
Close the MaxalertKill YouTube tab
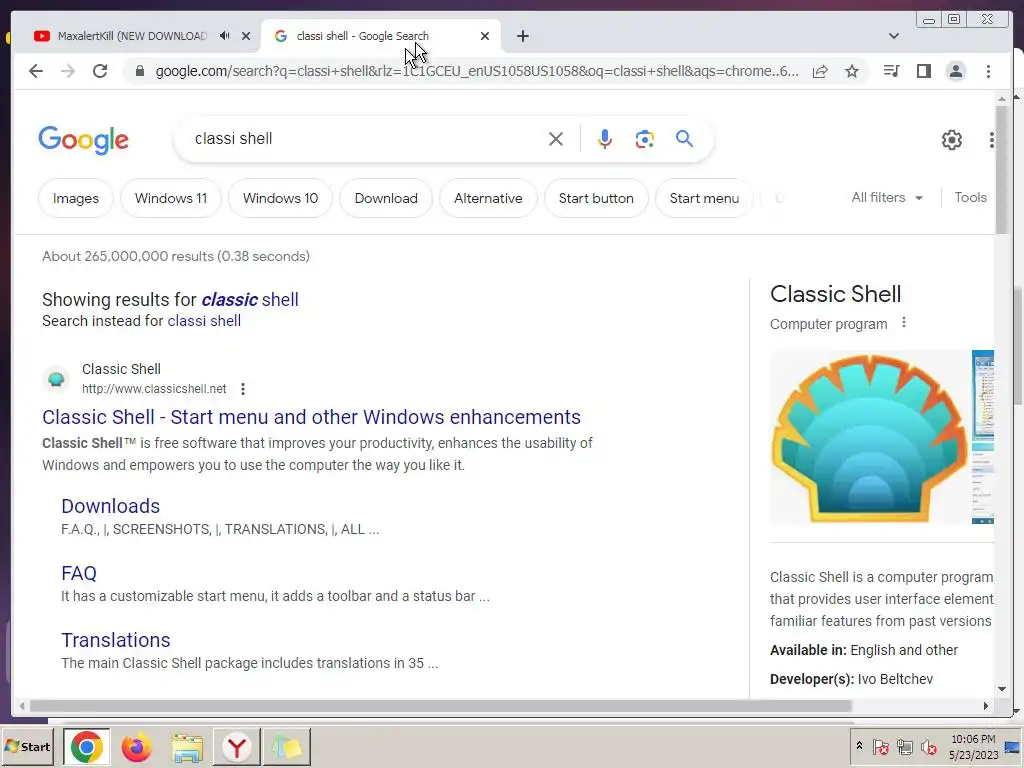pyautogui.click(x=246, y=36)
